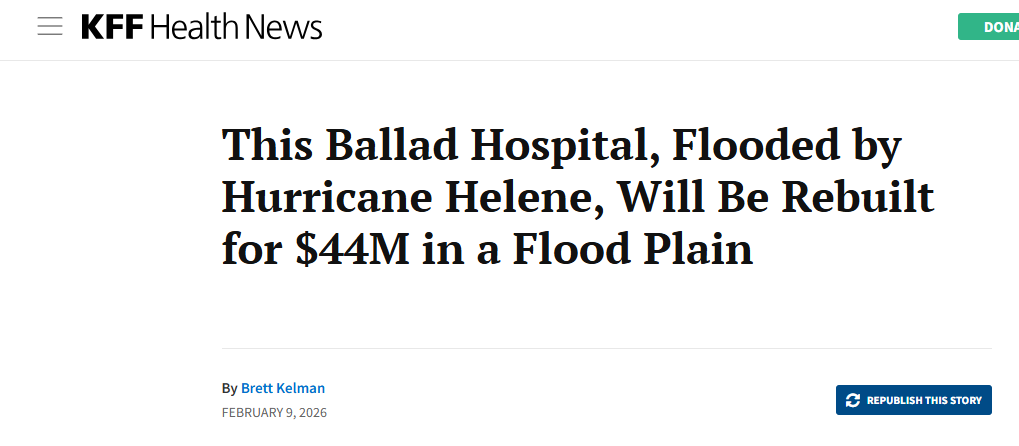
Task: Select the "Health News" logo text
Action: [237, 27]
